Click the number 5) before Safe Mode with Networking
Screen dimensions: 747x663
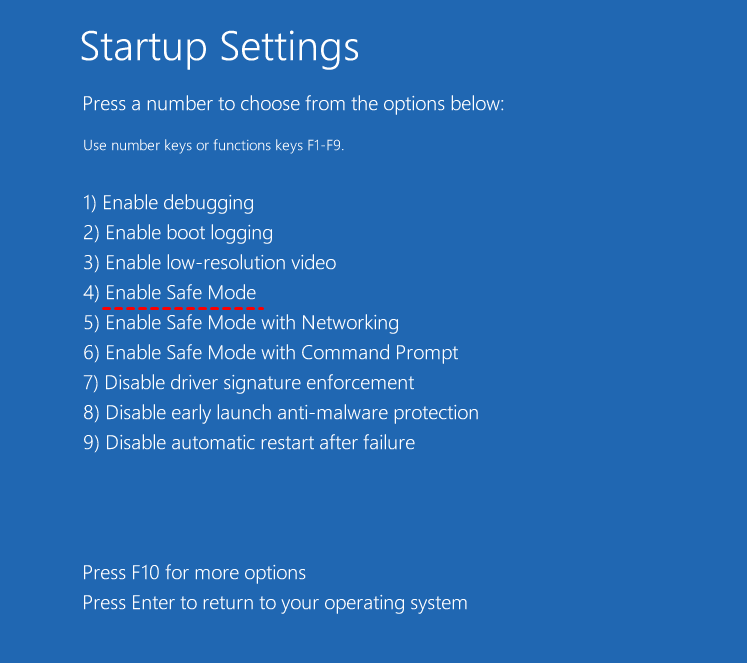click(x=91, y=323)
